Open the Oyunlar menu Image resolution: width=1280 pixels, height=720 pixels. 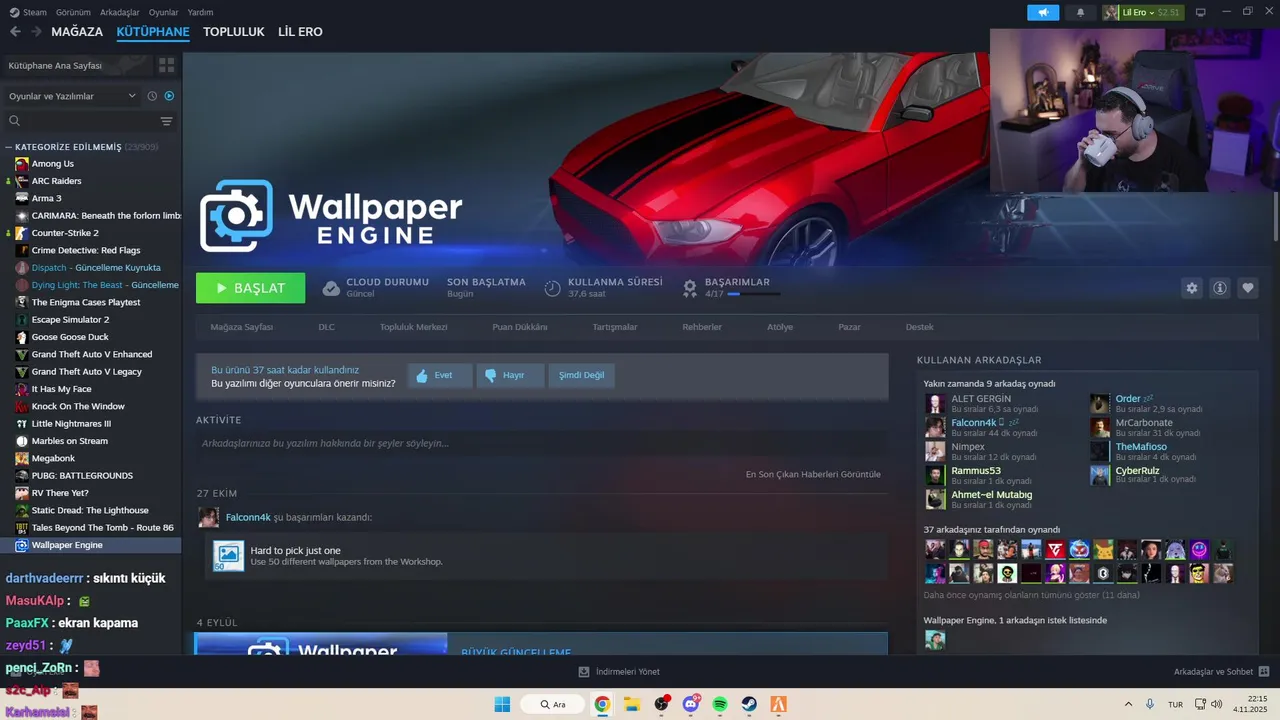tap(164, 12)
